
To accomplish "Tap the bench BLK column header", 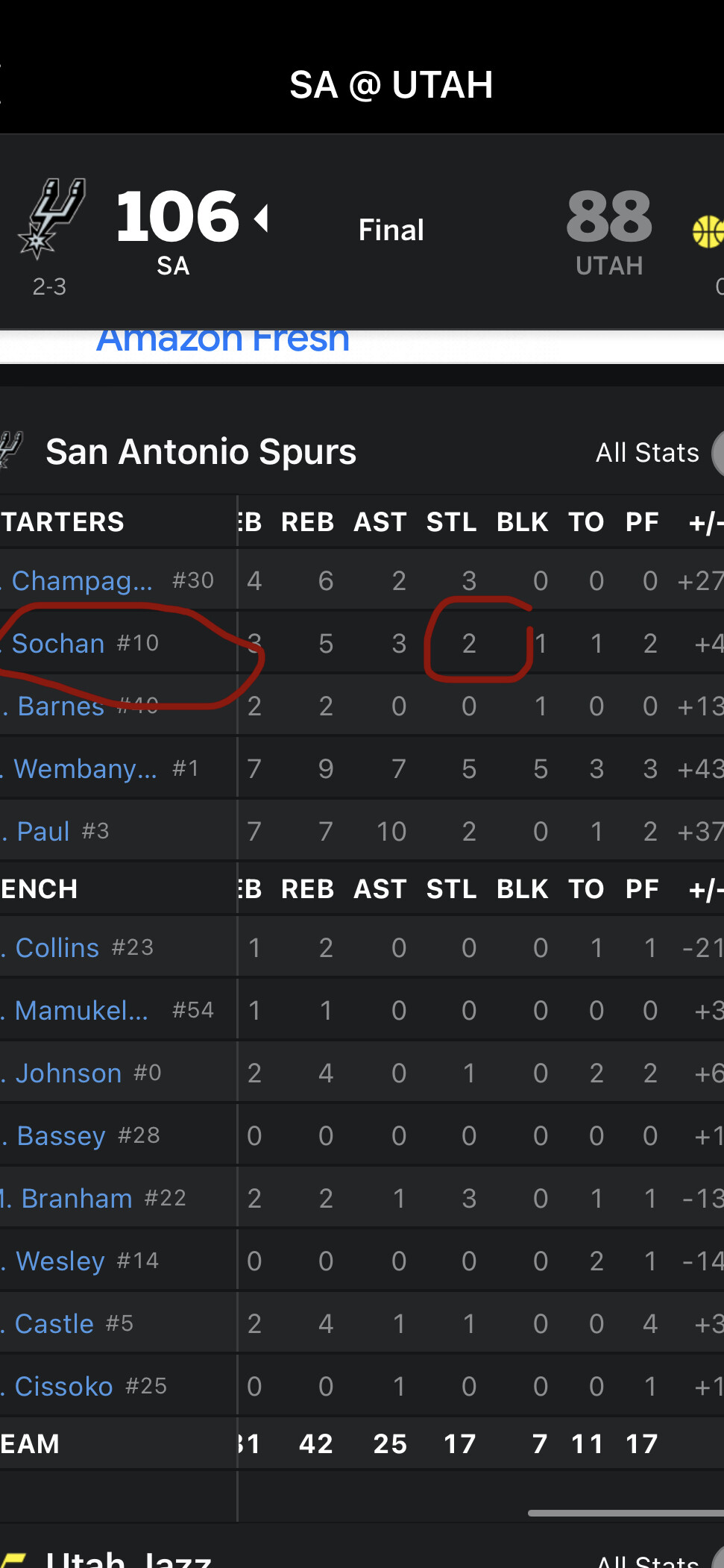I will pyautogui.click(x=522, y=889).
